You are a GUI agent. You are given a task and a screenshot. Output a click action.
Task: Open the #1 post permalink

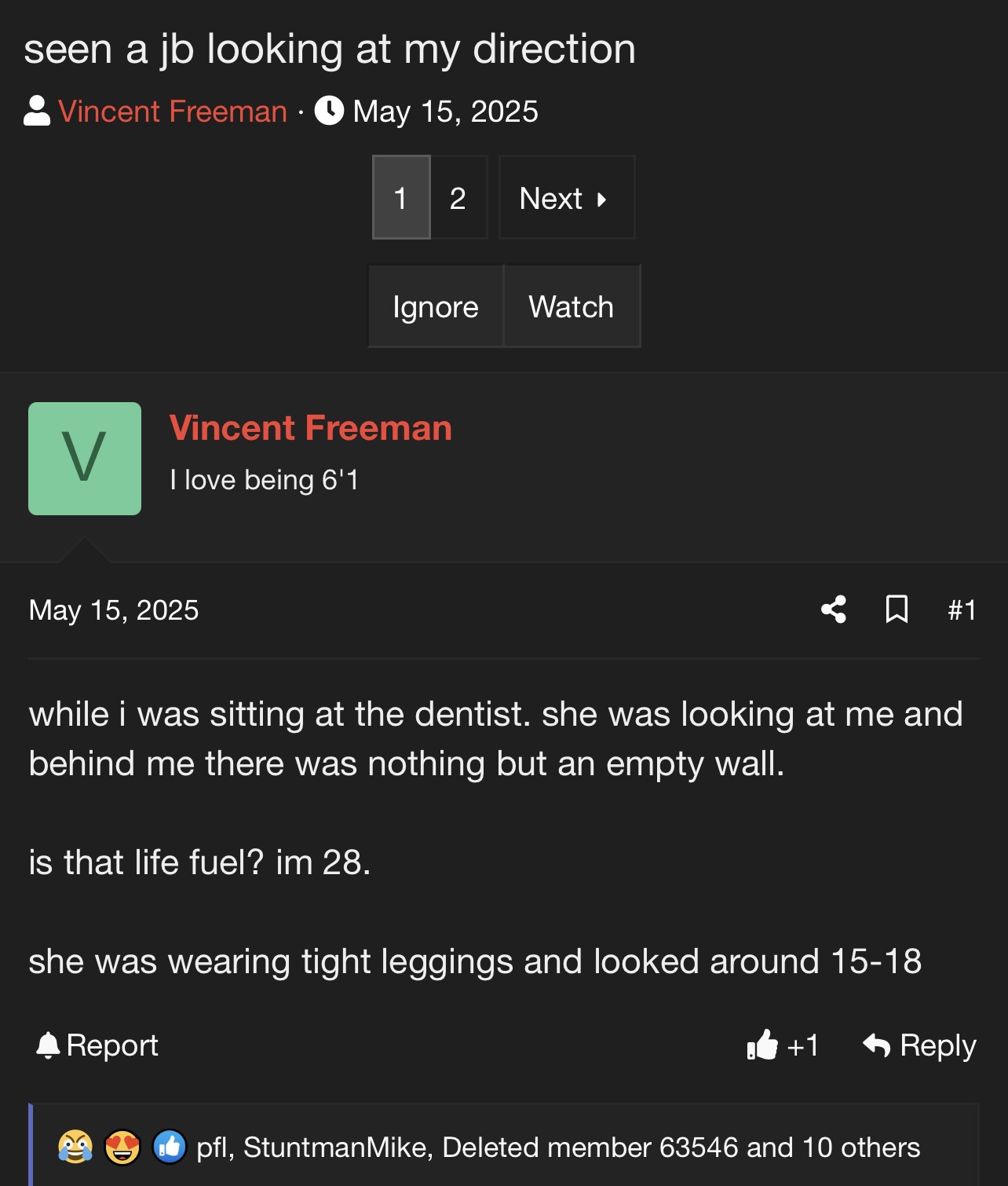click(962, 609)
